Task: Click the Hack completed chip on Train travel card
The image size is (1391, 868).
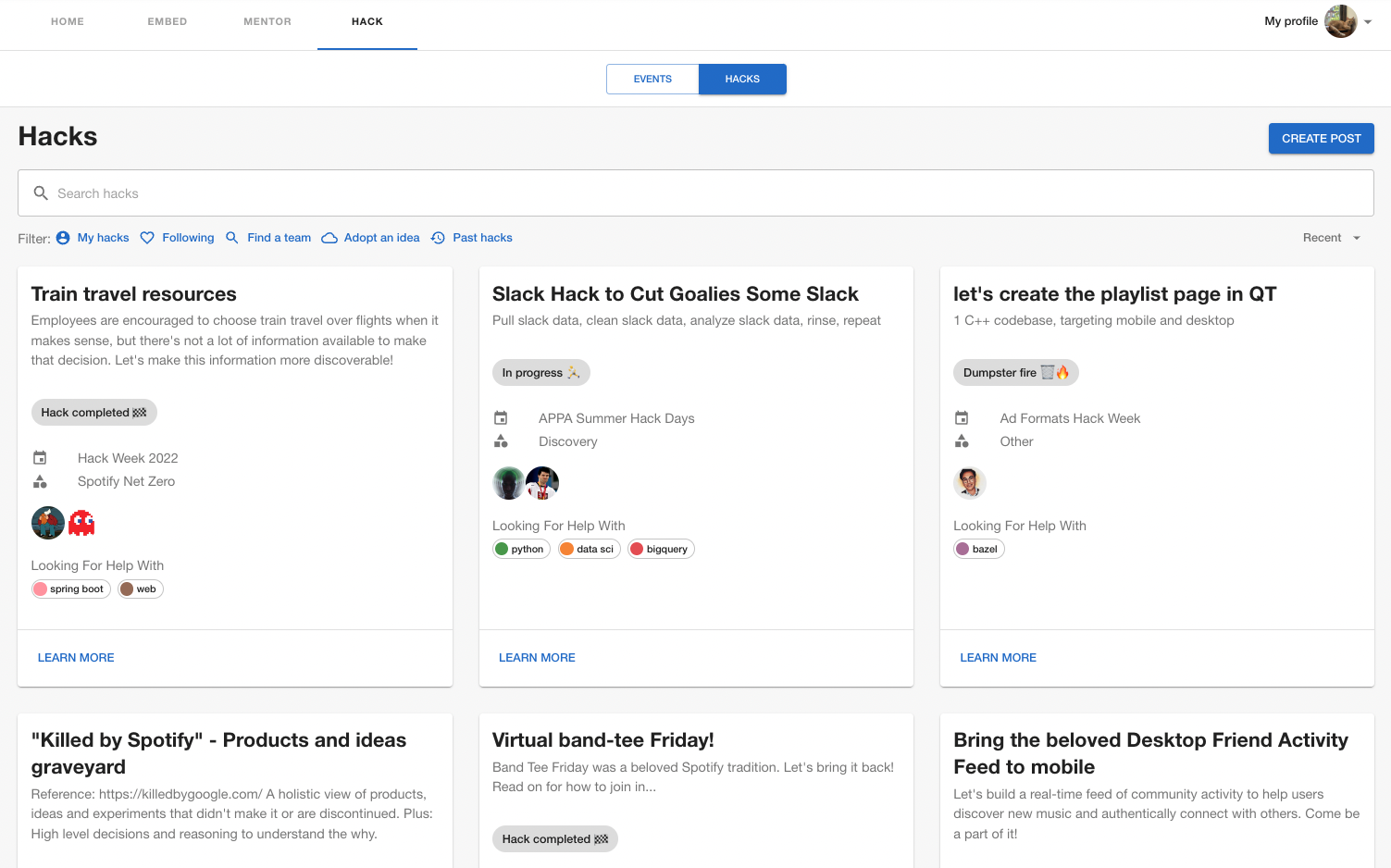Action: (x=93, y=413)
